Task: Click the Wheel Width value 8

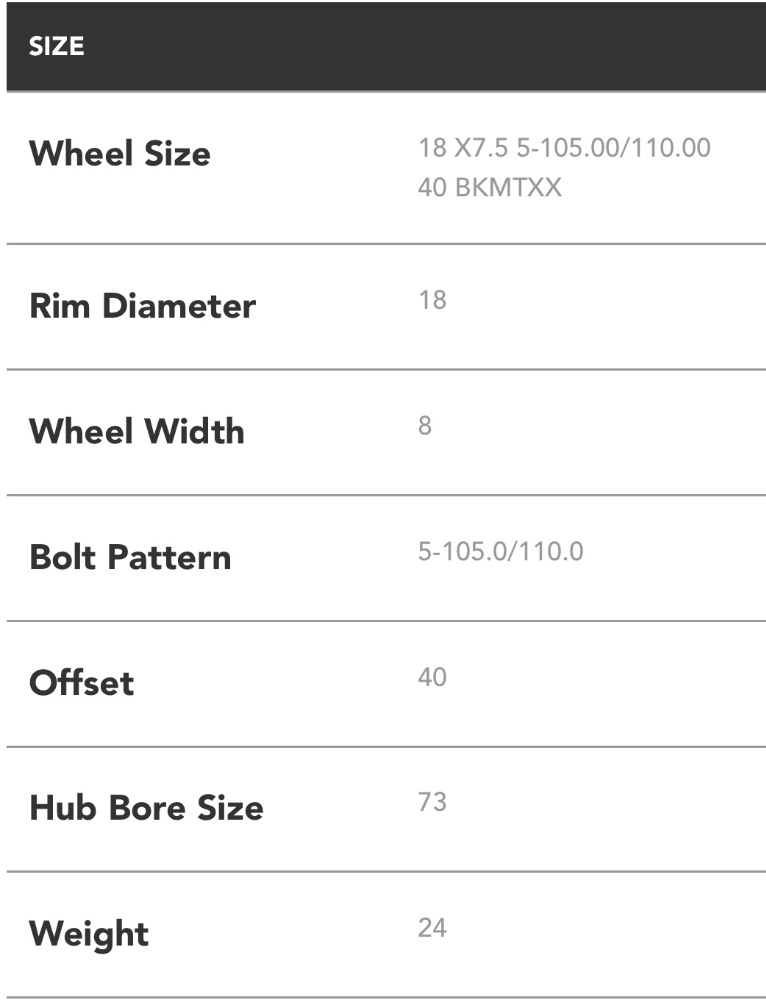Action: (425, 426)
